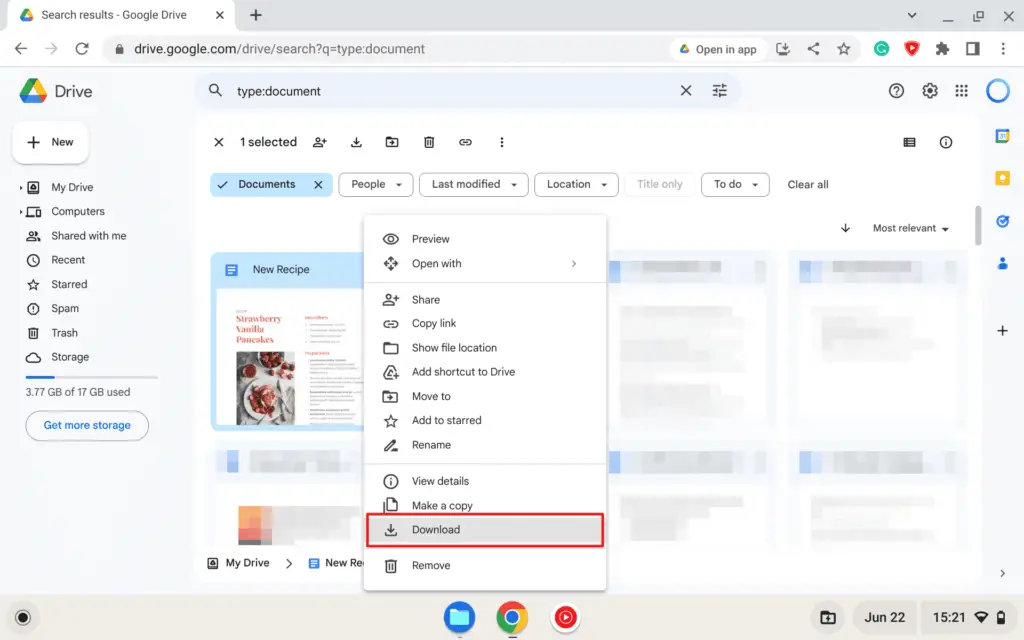Open the Last modified filter dropdown
This screenshot has width=1024, height=640.
(473, 184)
